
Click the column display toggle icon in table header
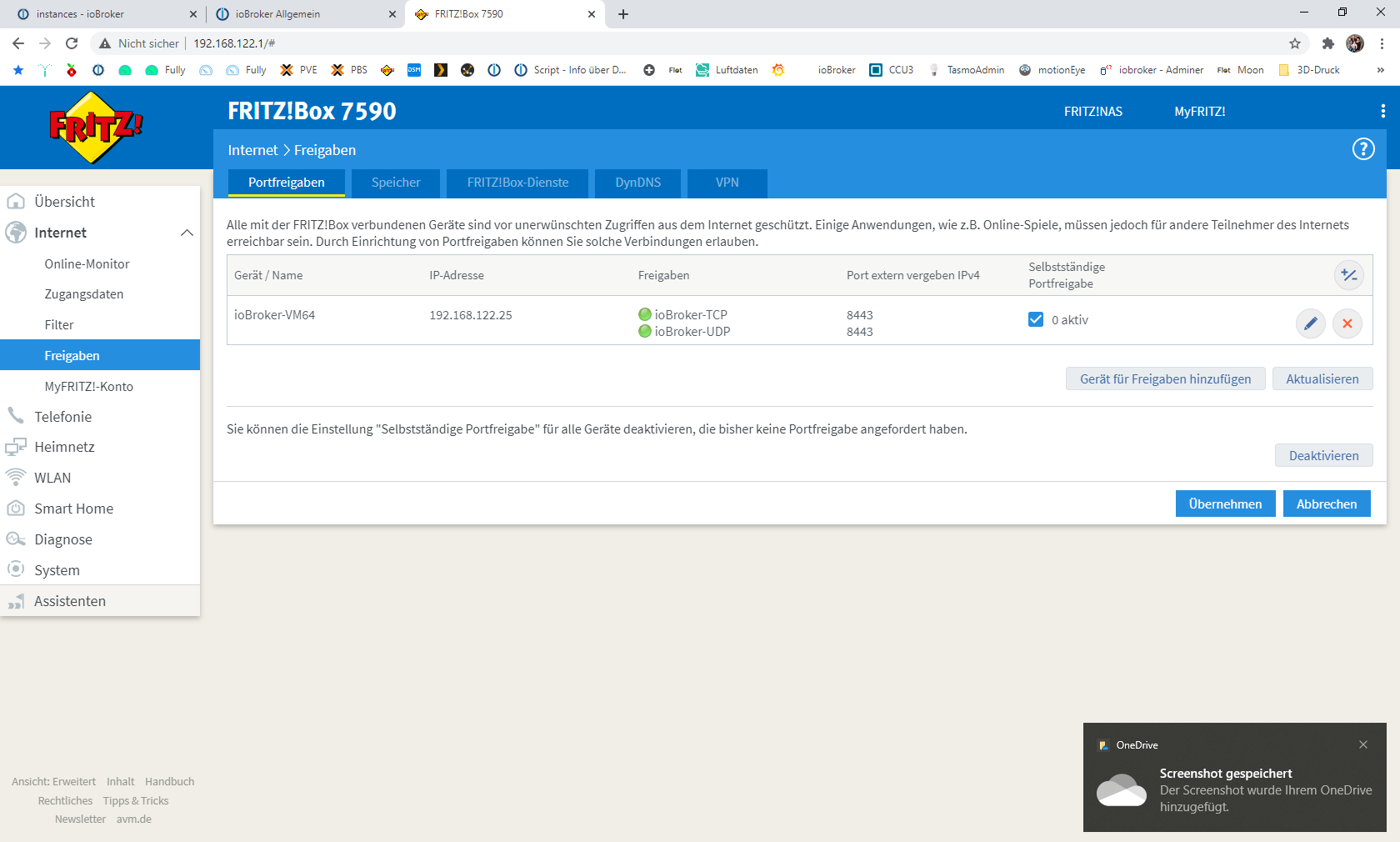tap(1349, 275)
